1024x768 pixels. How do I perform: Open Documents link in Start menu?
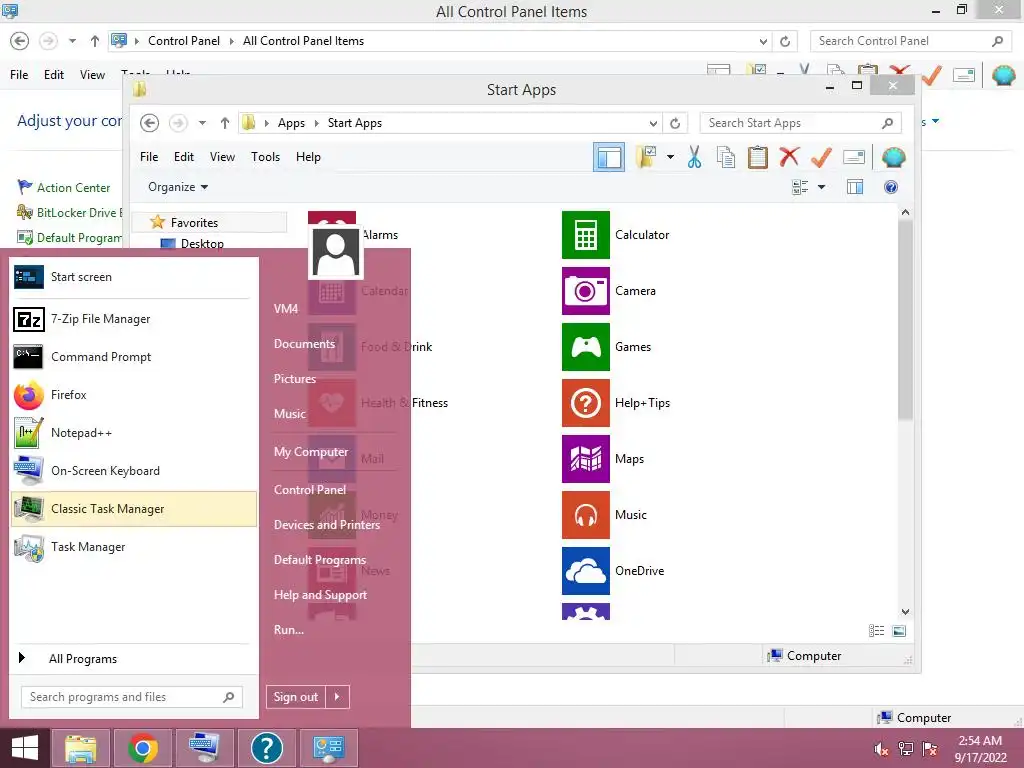(x=304, y=344)
